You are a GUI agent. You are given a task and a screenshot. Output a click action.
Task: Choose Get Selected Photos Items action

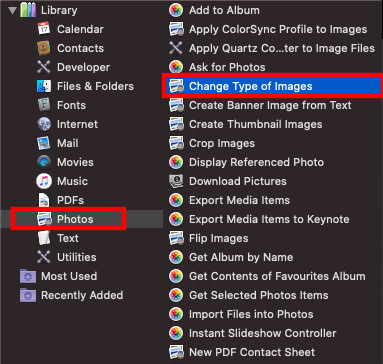[259, 295]
